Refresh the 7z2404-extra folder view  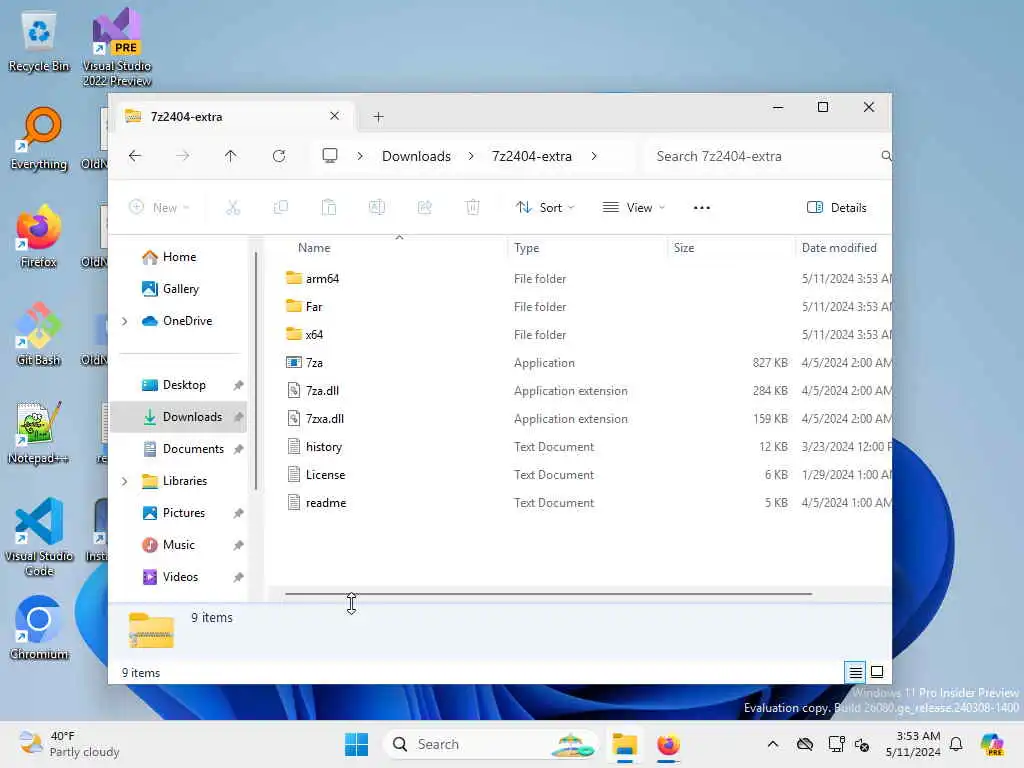pos(279,156)
